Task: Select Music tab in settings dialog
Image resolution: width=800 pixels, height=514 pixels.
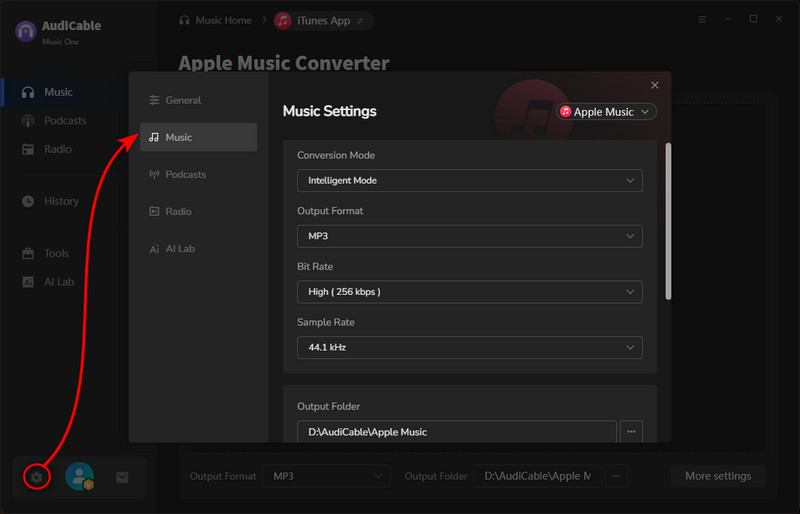Action: (198, 137)
